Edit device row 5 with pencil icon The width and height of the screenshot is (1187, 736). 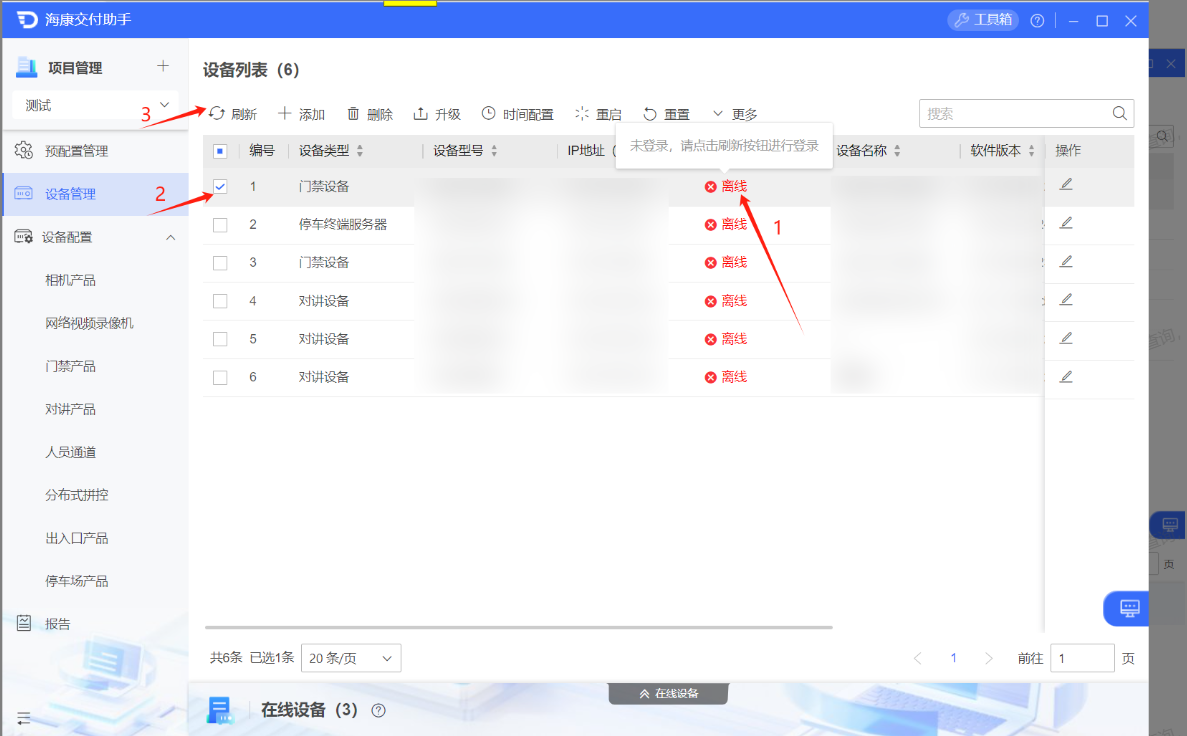(1066, 338)
